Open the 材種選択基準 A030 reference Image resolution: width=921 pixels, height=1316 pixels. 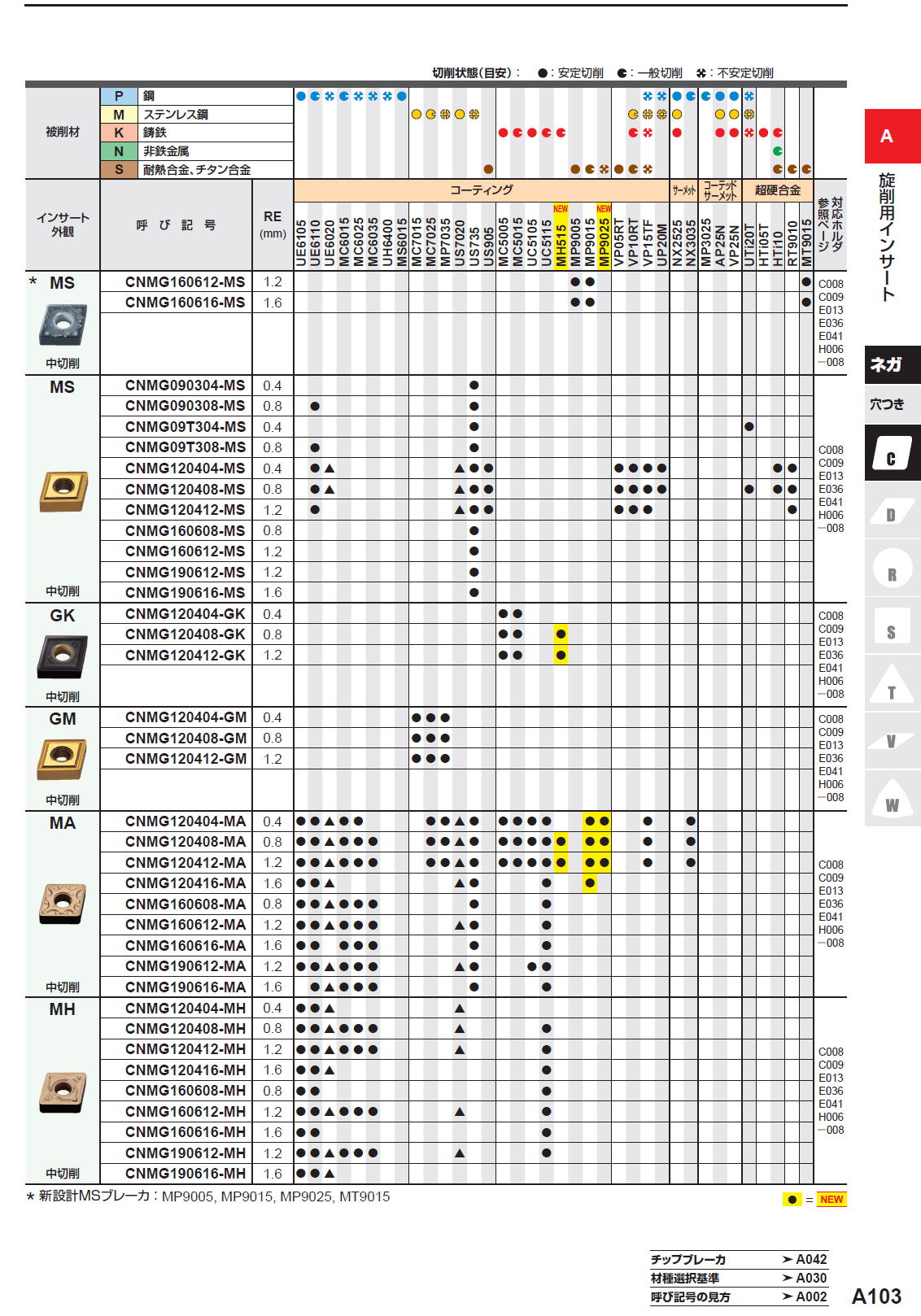[739, 1278]
